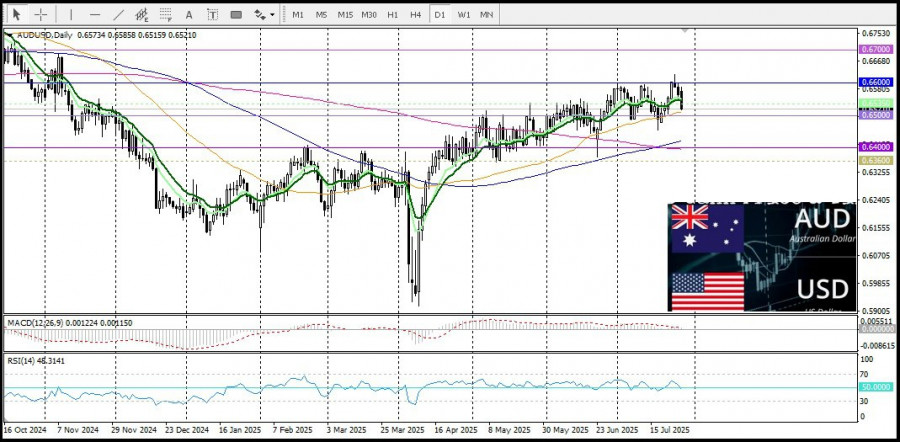Click the 23 Dec 2024 date label
This screenshot has width=900, height=442.
188,430
